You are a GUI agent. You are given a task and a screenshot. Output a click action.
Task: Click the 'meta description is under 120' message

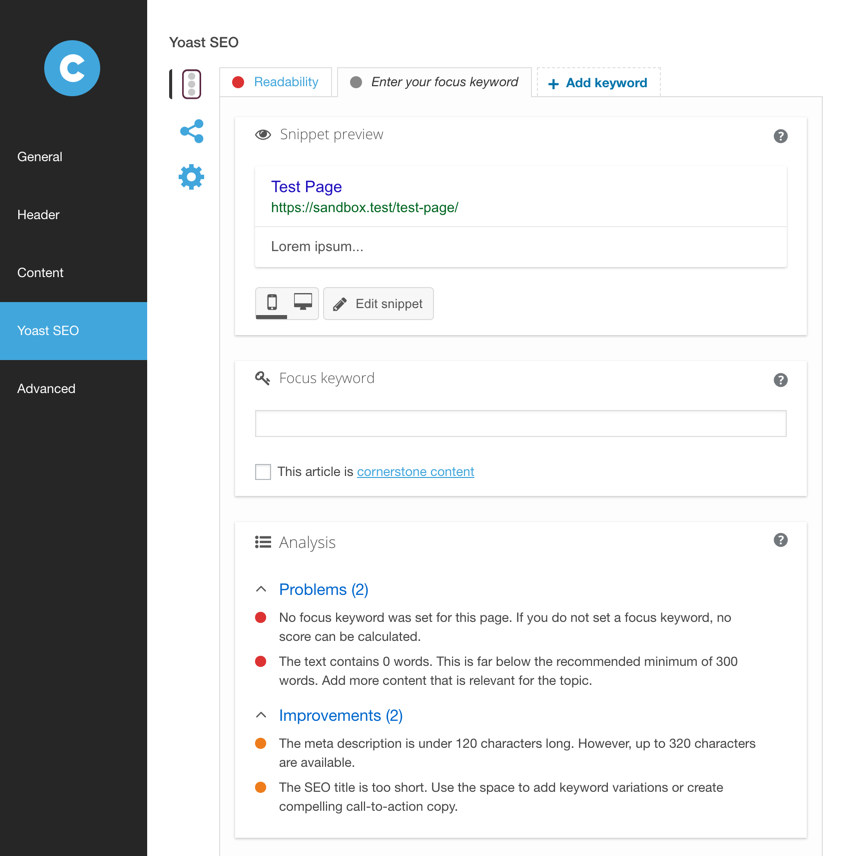click(517, 753)
